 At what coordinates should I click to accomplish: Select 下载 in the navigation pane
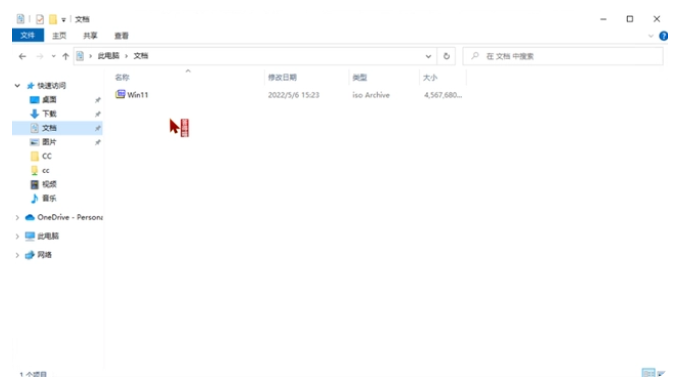point(49,114)
